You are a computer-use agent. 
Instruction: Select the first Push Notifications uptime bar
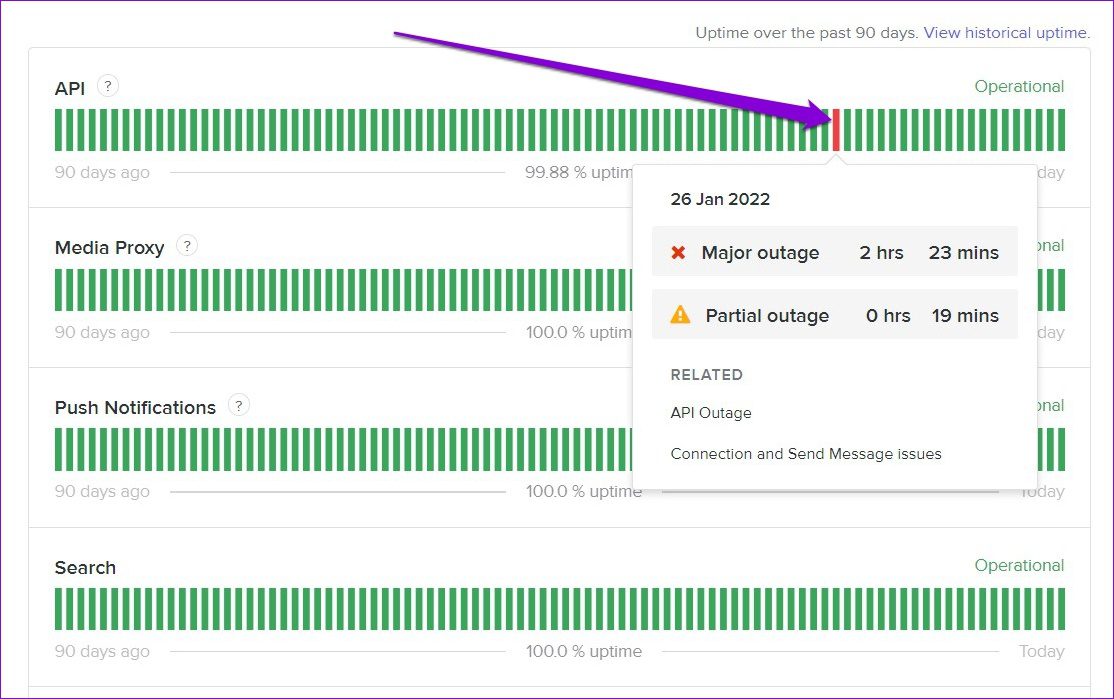click(x=59, y=449)
